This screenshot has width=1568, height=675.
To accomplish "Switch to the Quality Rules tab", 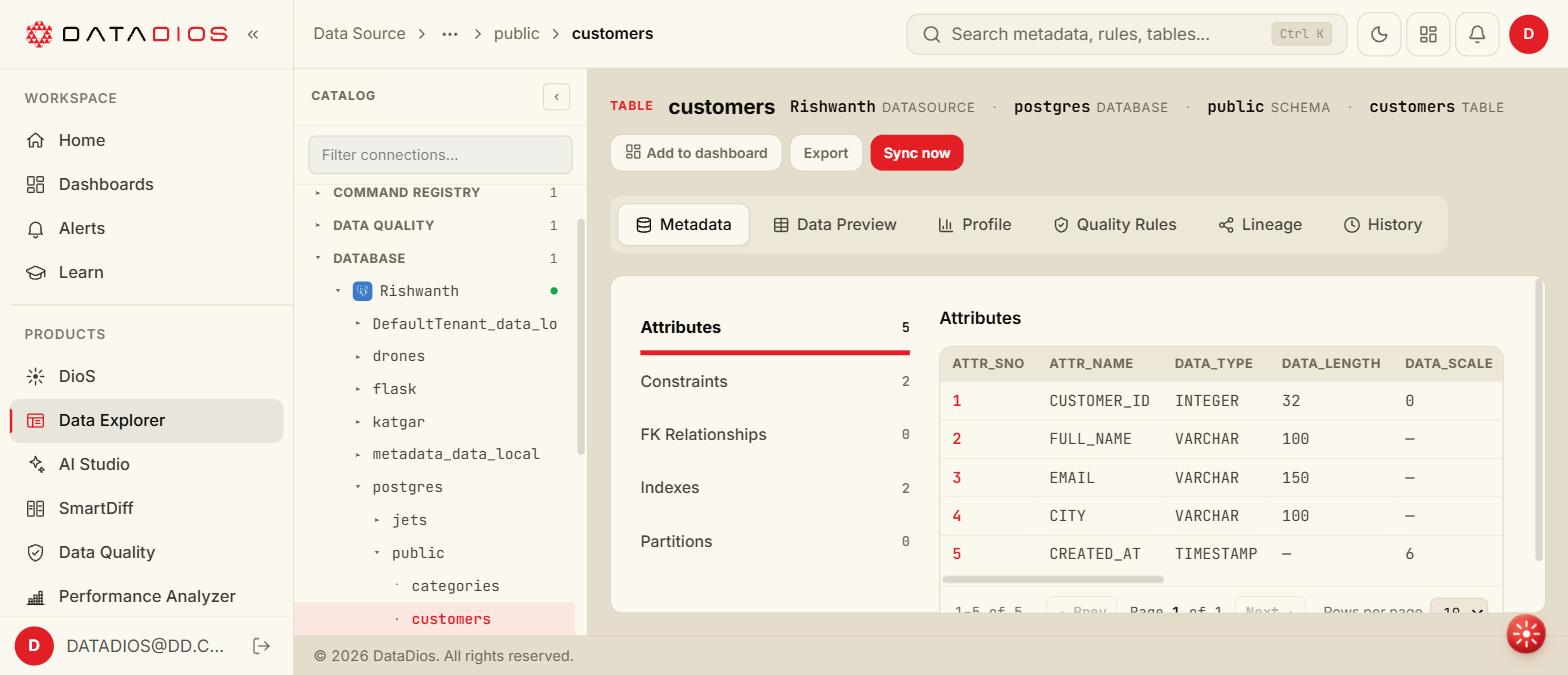I will click(x=1115, y=225).
